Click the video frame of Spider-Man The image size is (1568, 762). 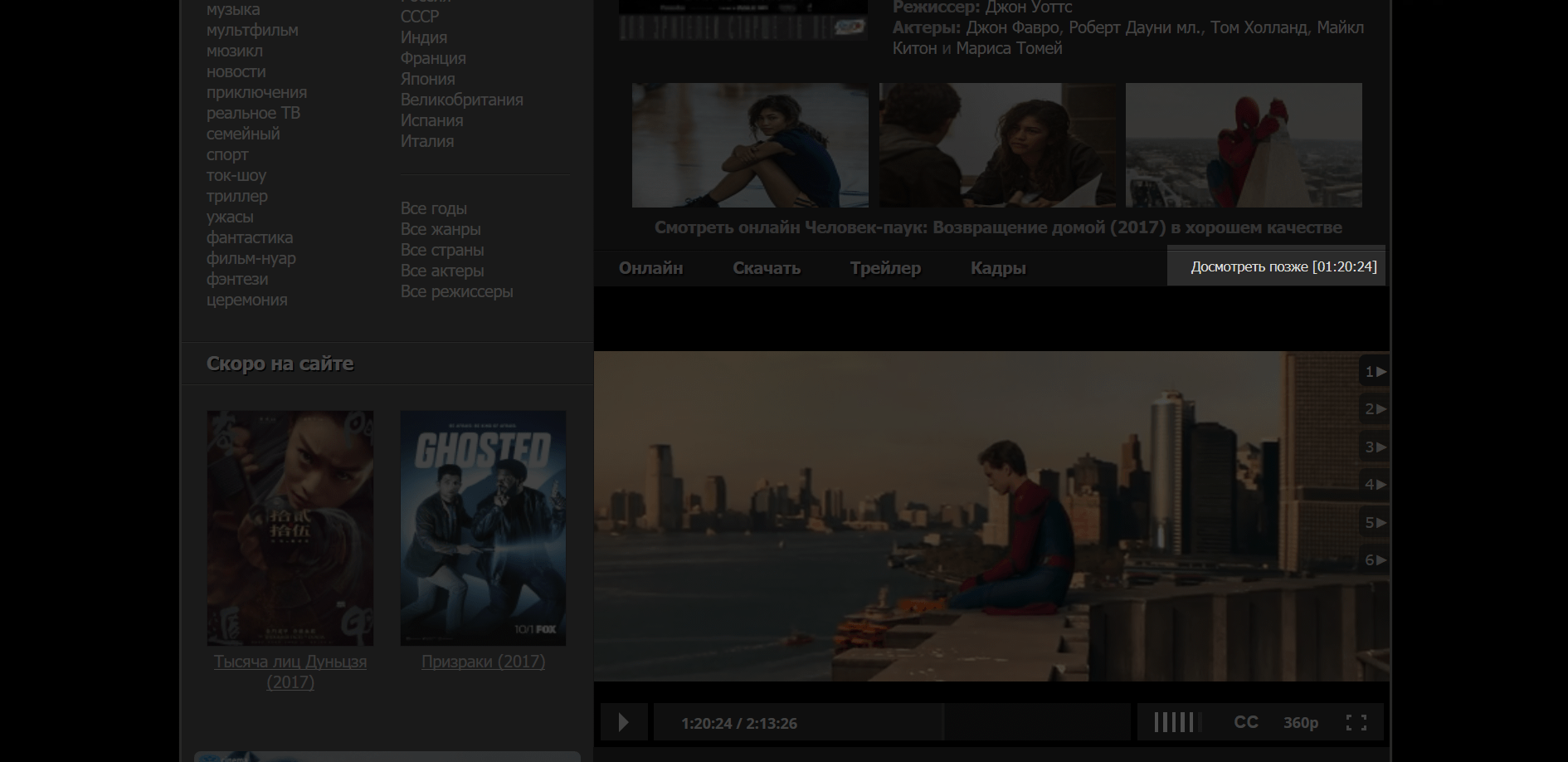(x=991, y=516)
